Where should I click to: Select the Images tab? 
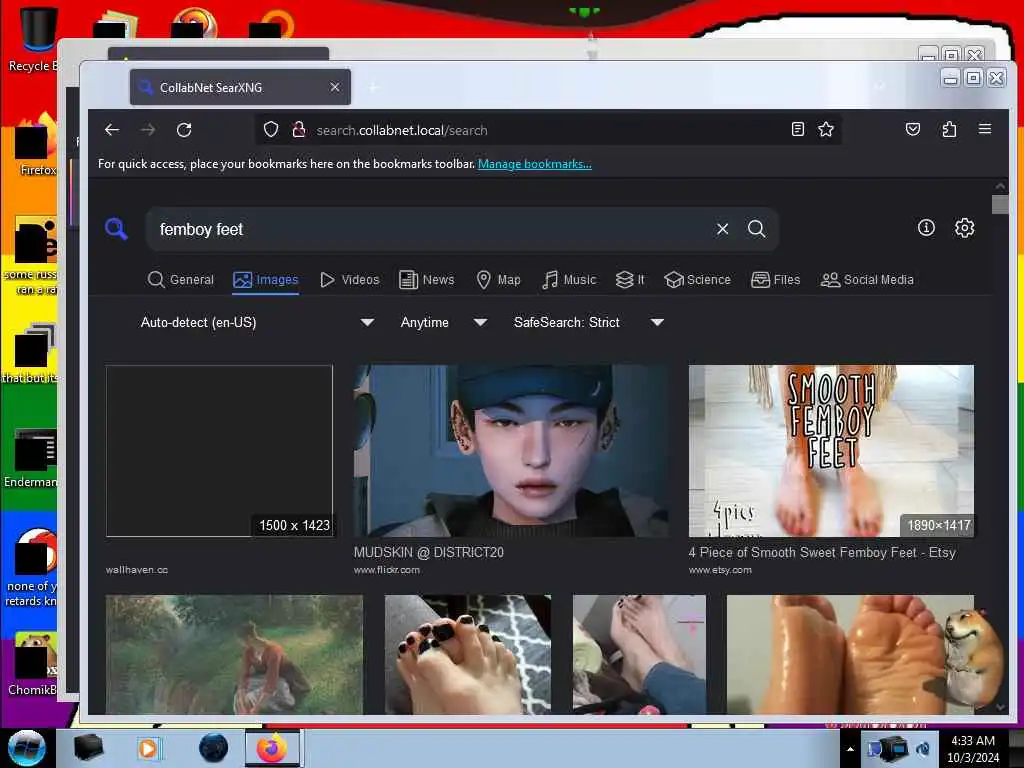266,280
